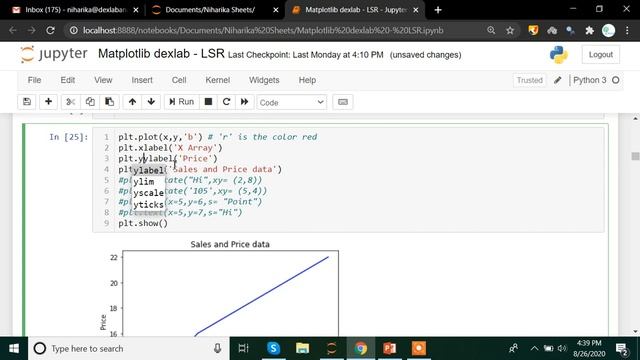Restart the kernel icon
Screen dimensions: 640x360
click(227, 102)
